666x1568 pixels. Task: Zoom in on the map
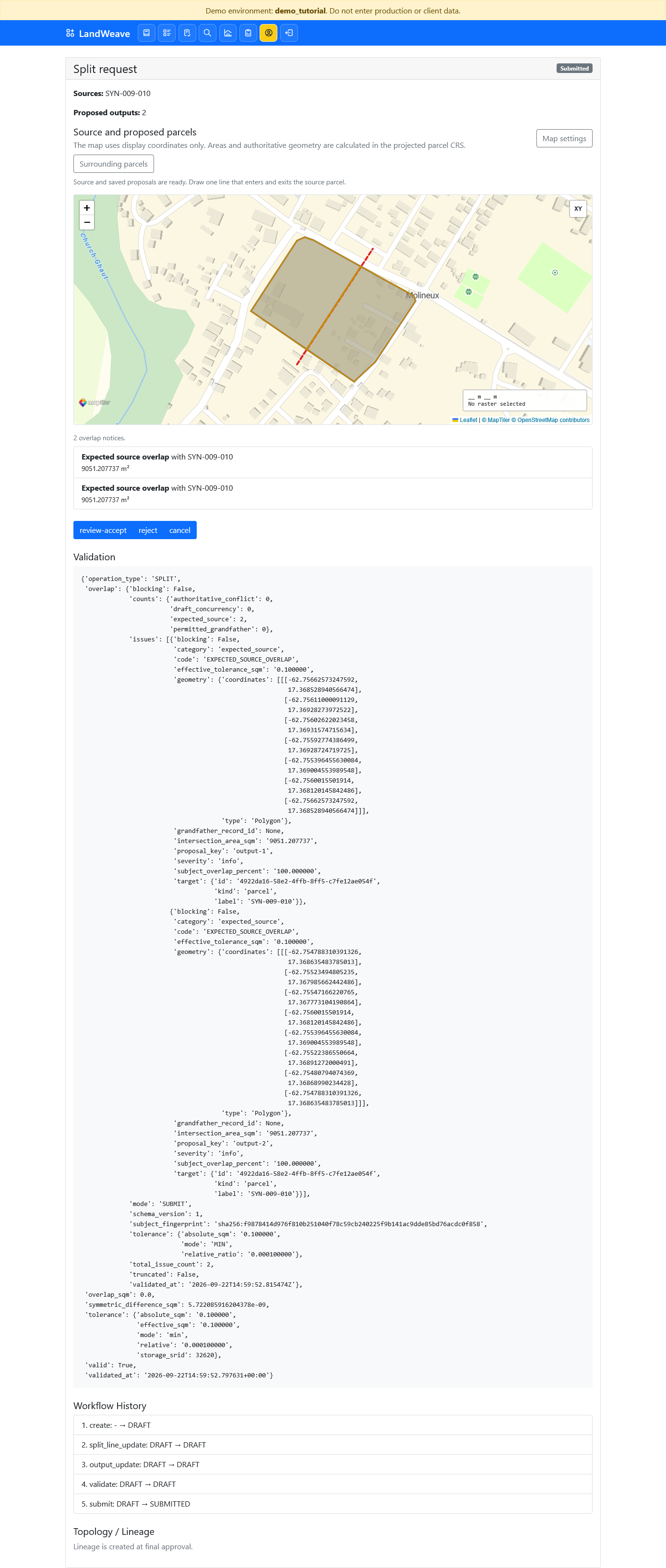click(87, 208)
